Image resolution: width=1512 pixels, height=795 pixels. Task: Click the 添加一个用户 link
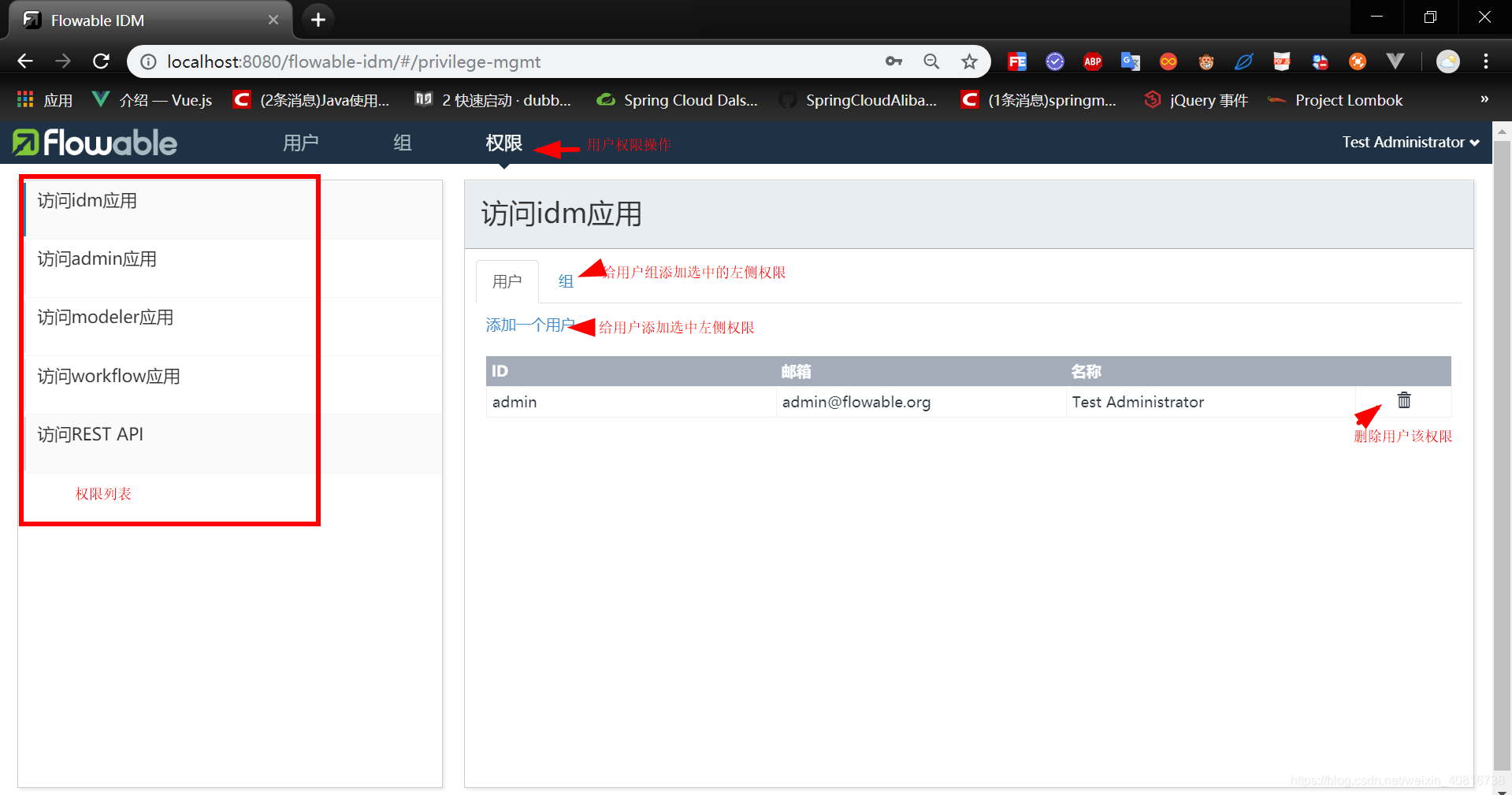tap(530, 325)
